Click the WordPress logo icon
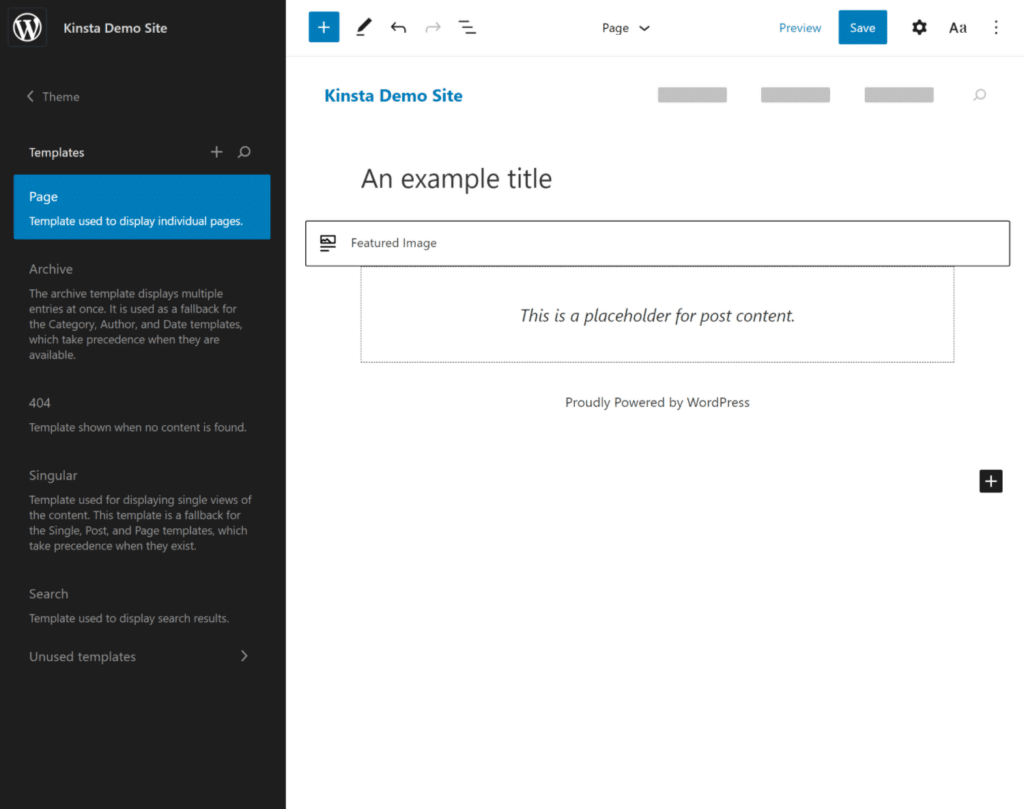This screenshot has width=1024, height=809. coord(27,28)
